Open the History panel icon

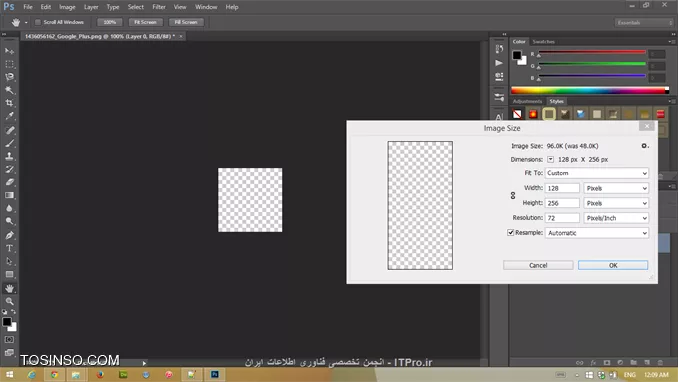[499, 49]
